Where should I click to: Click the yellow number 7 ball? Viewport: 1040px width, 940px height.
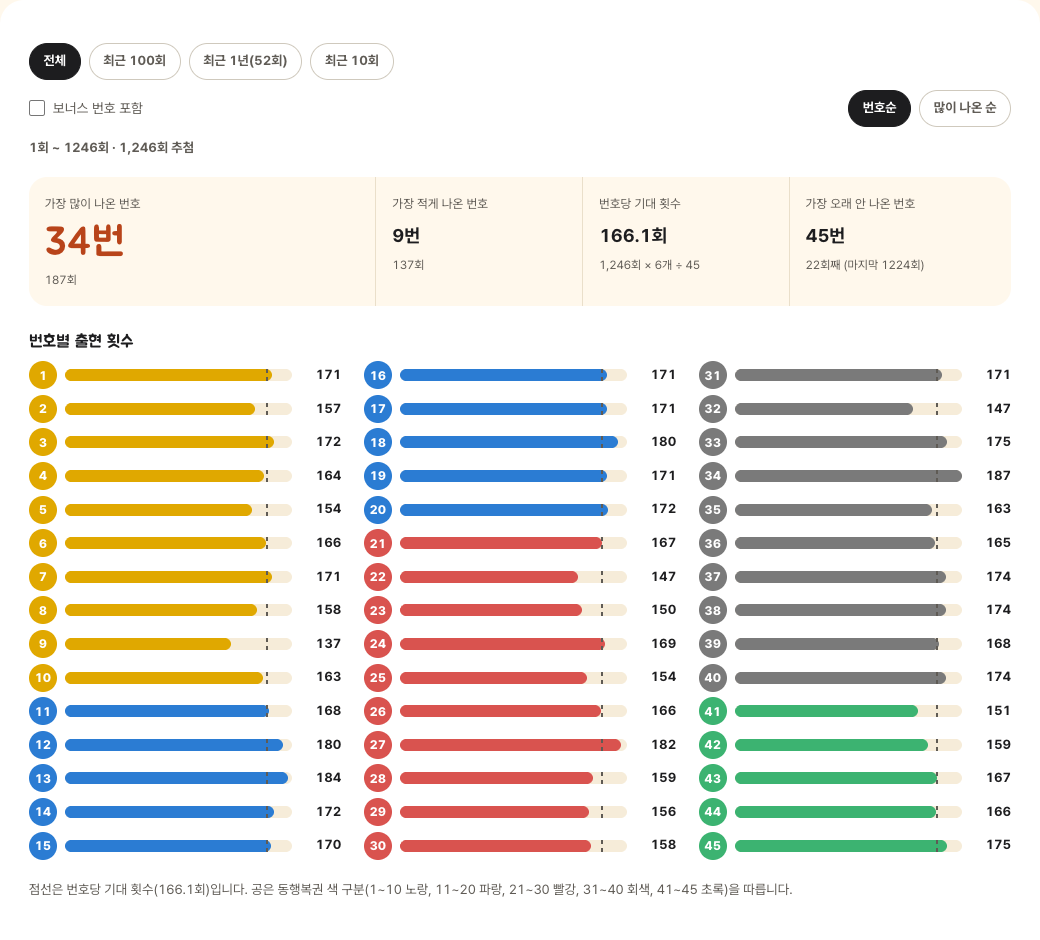pyautogui.click(x=43, y=577)
